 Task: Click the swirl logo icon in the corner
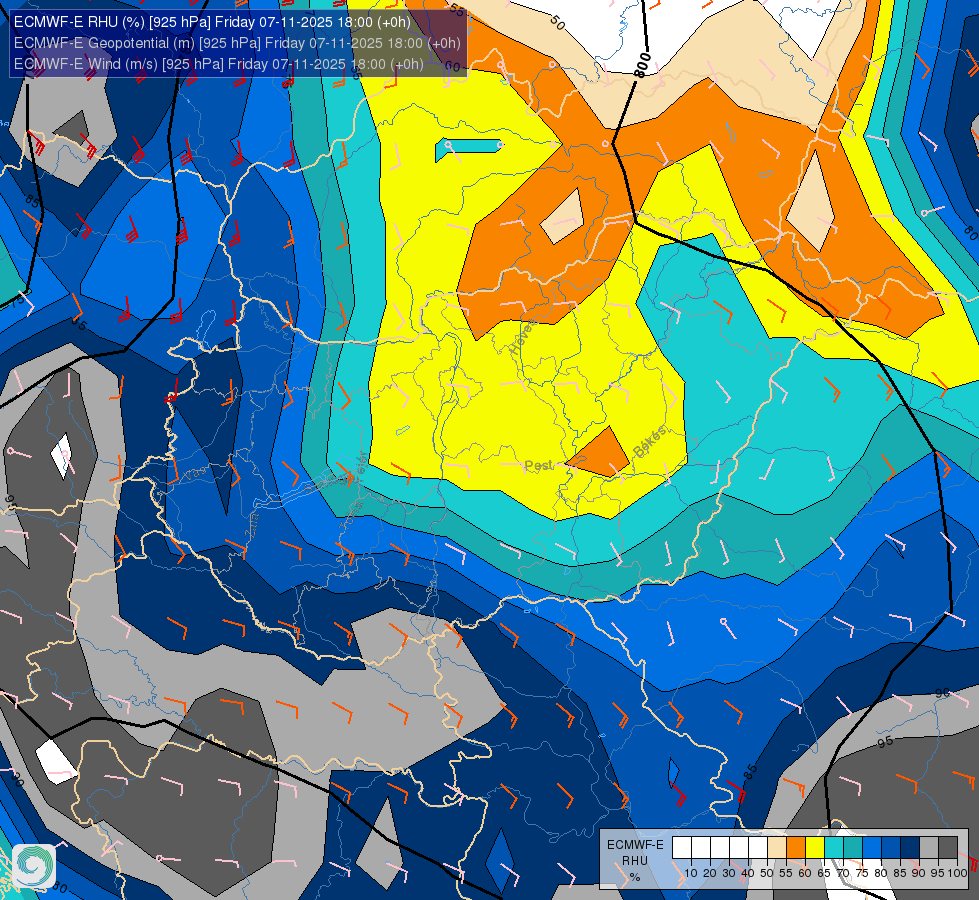coord(34,866)
